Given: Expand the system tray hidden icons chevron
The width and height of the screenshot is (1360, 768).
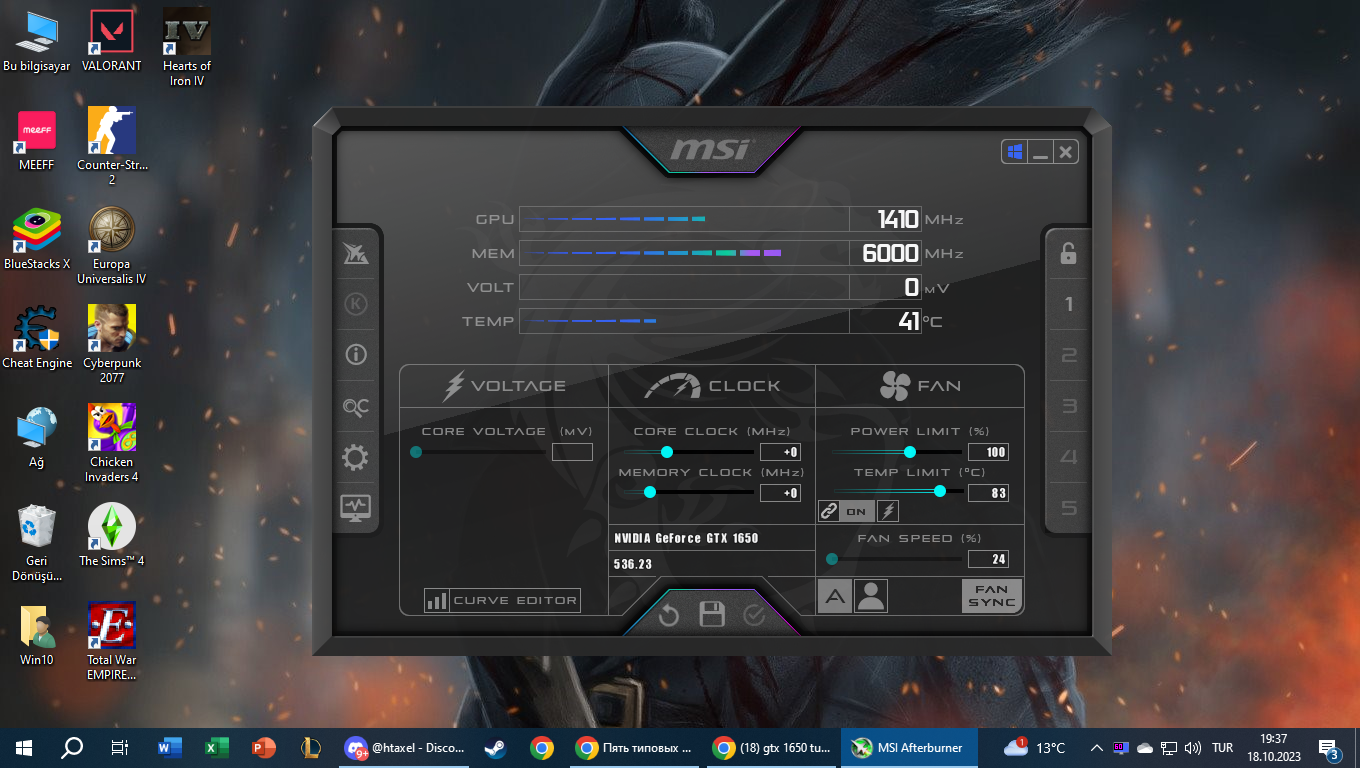Looking at the screenshot, I should pyautogui.click(x=1097, y=747).
